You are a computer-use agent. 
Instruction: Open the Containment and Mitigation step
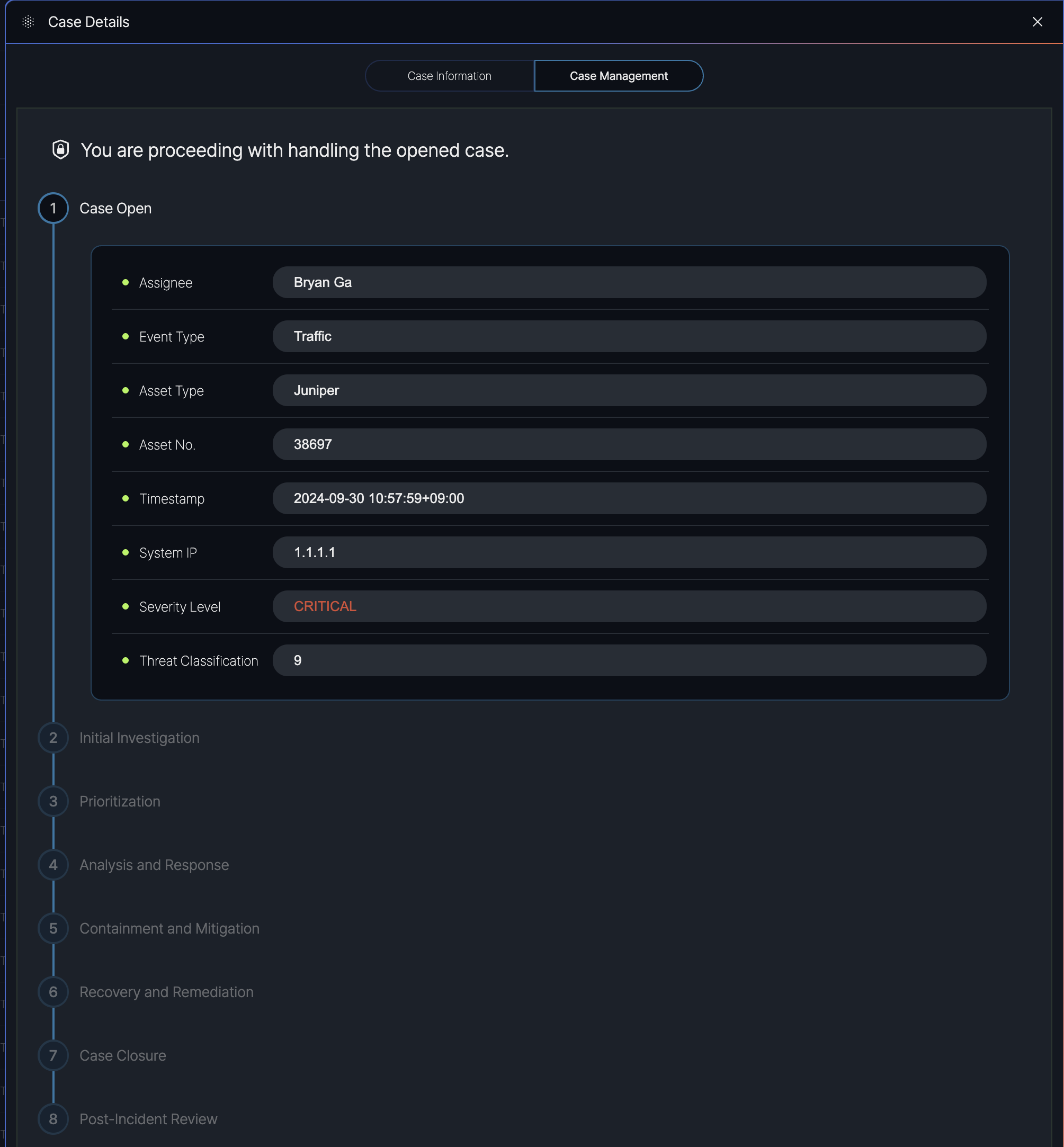click(169, 928)
